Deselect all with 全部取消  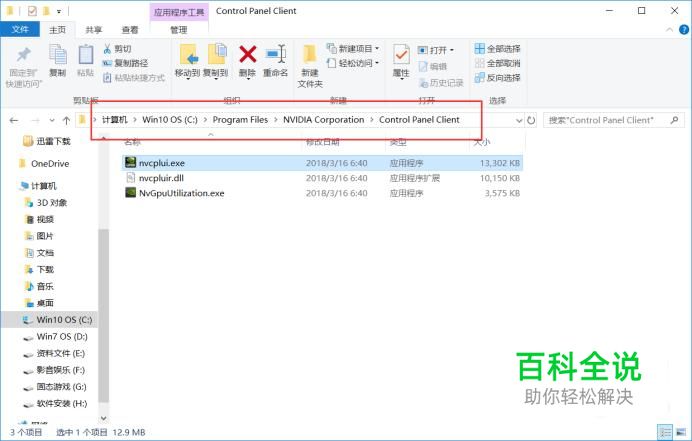point(497,63)
